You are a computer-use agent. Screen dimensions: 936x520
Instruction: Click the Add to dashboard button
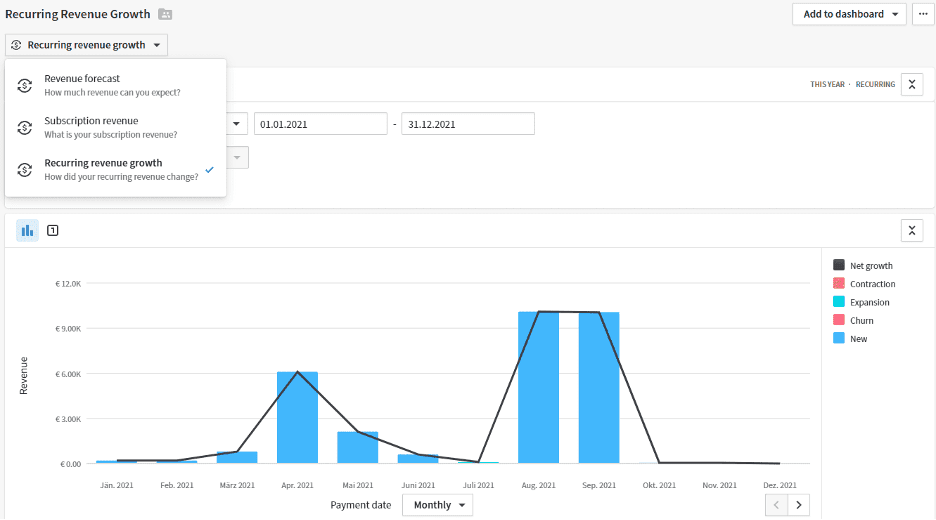click(849, 14)
